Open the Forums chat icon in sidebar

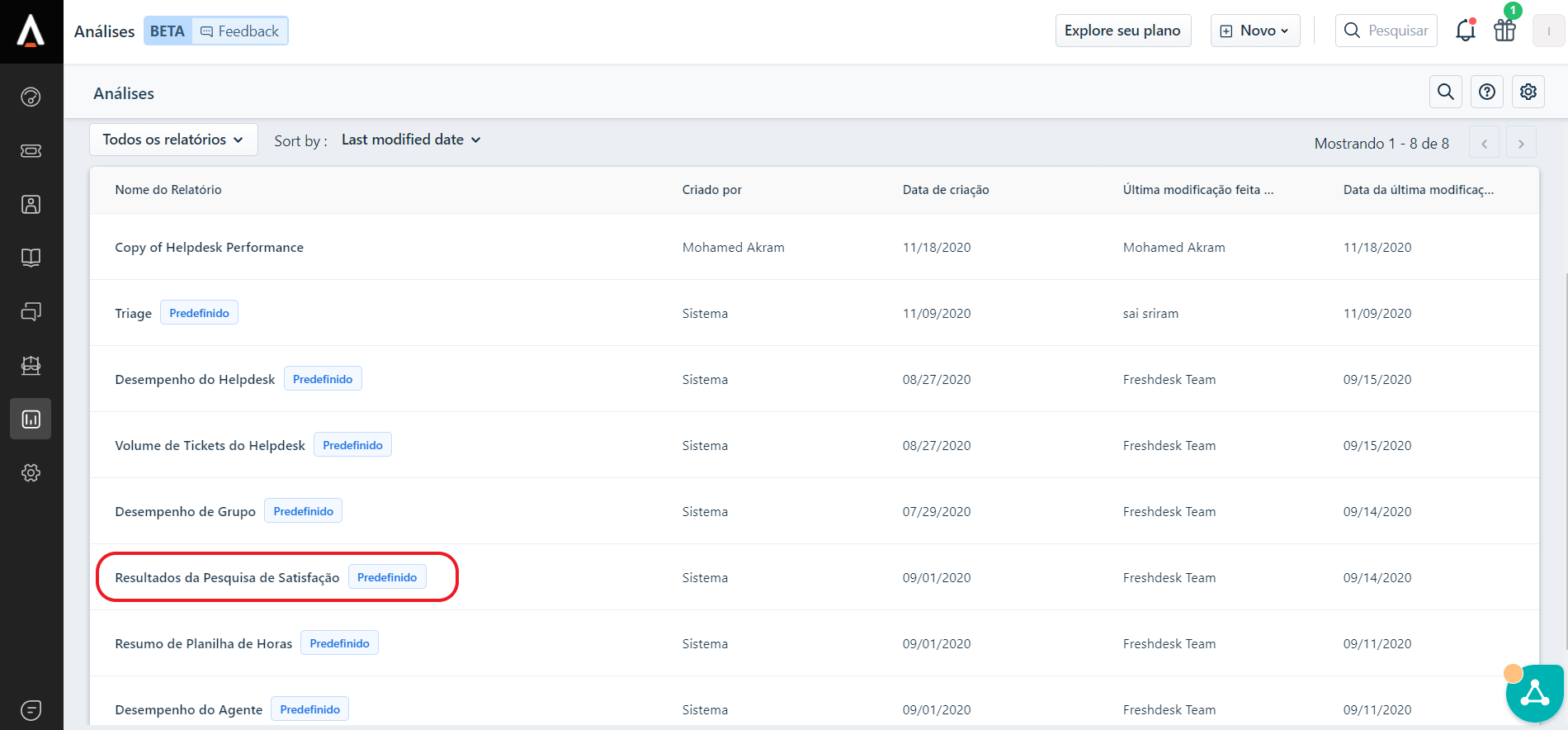click(x=31, y=311)
